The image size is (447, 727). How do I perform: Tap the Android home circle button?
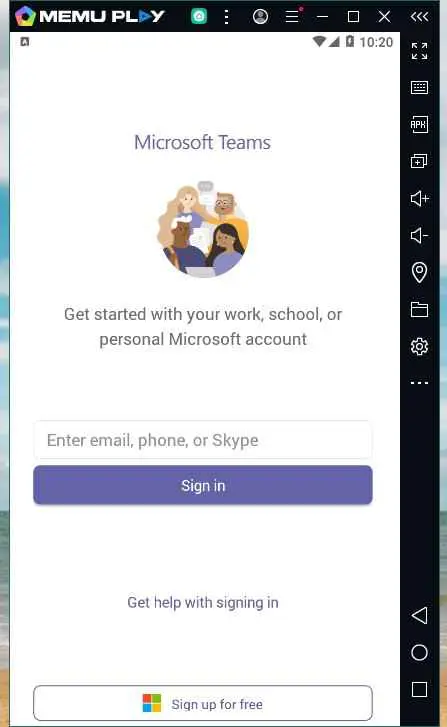419,652
